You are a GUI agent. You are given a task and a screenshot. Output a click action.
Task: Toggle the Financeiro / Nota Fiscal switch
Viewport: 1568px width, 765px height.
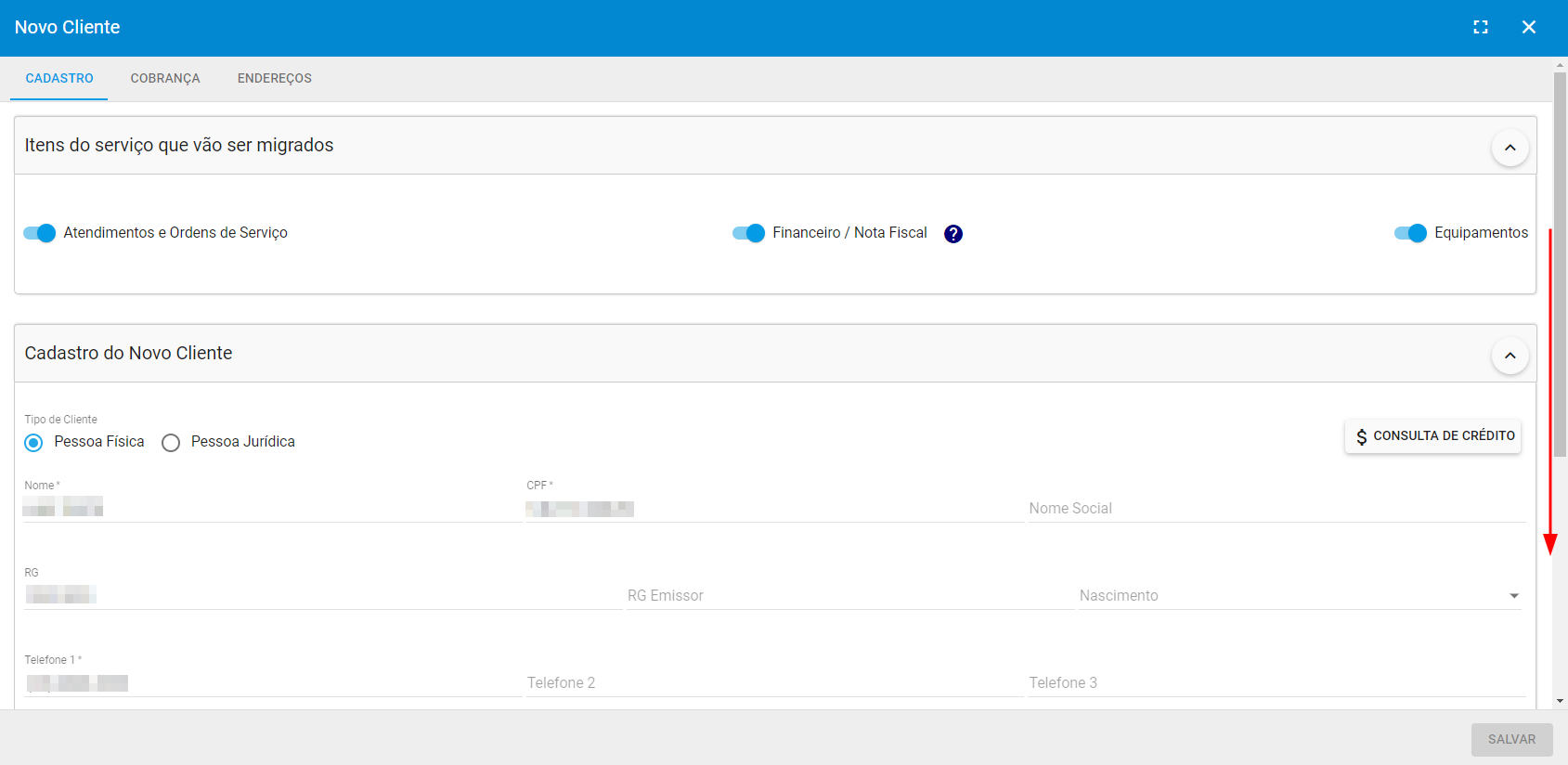pos(748,233)
